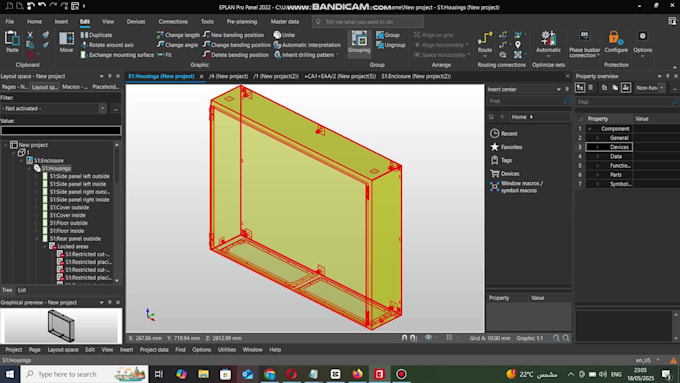
Task: Select Delete bending position
Action: 236,55
